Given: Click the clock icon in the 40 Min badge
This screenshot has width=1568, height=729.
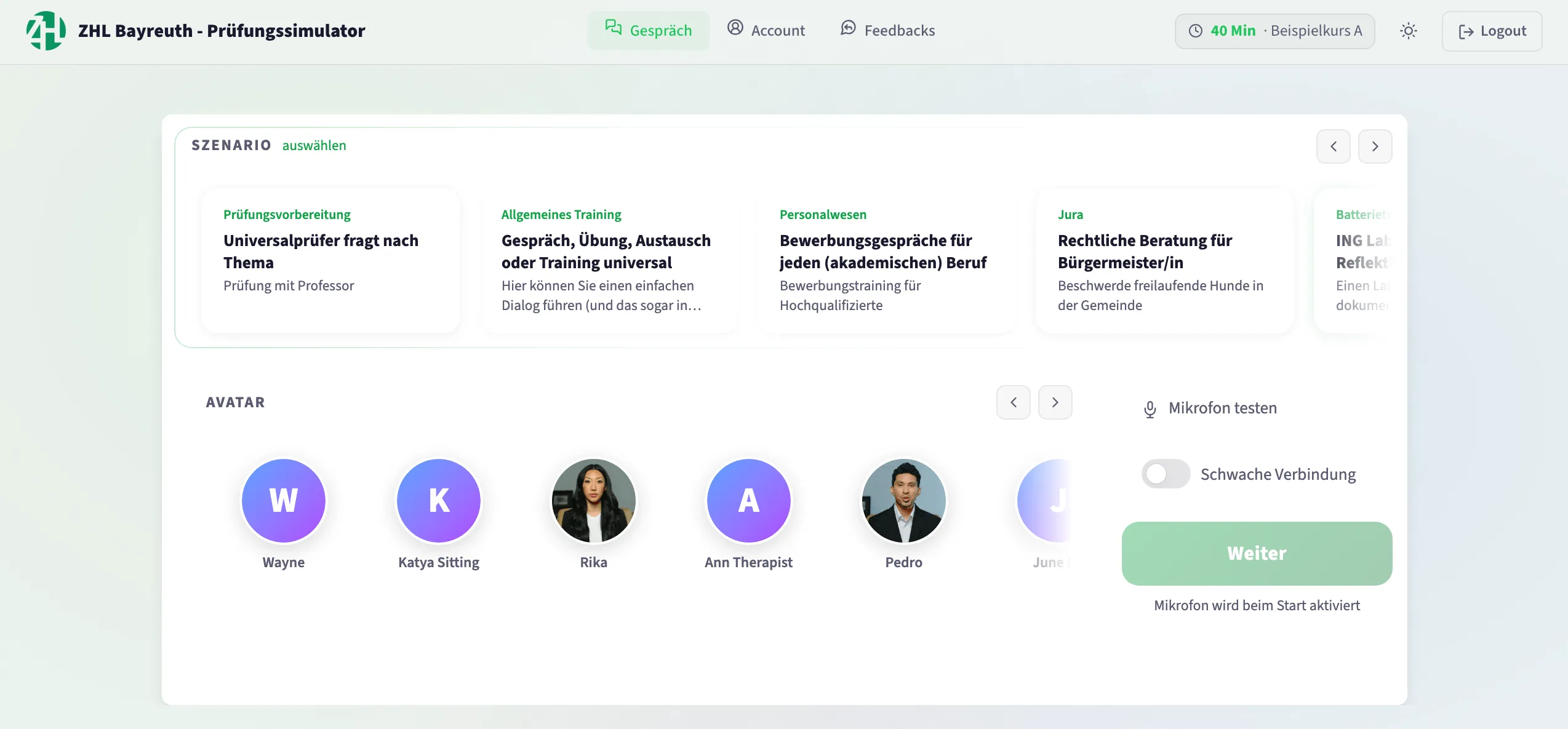Looking at the screenshot, I should [x=1195, y=31].
